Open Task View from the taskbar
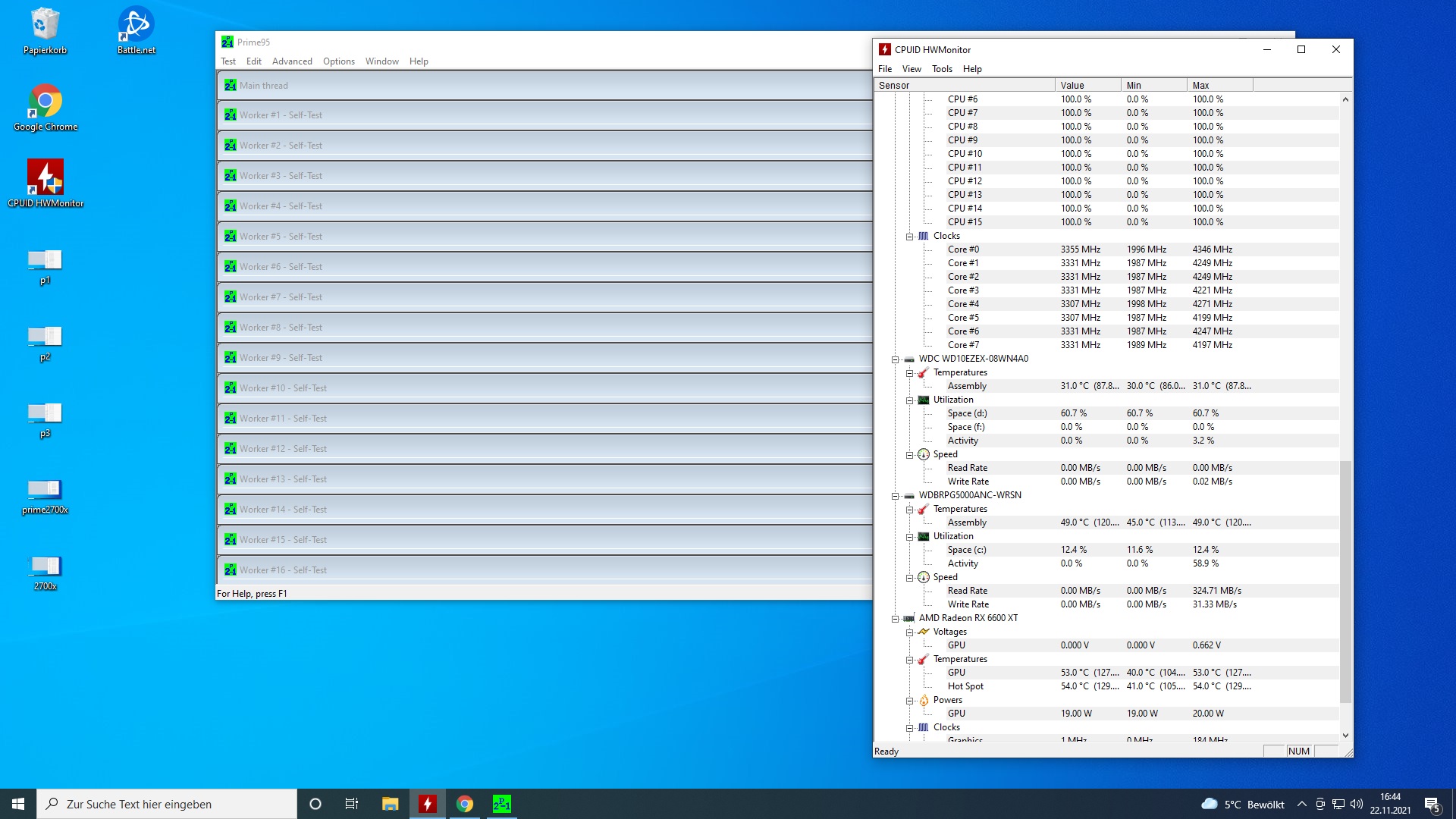The height and width of the screenshot is (819, 1456). tap(352, 804)
